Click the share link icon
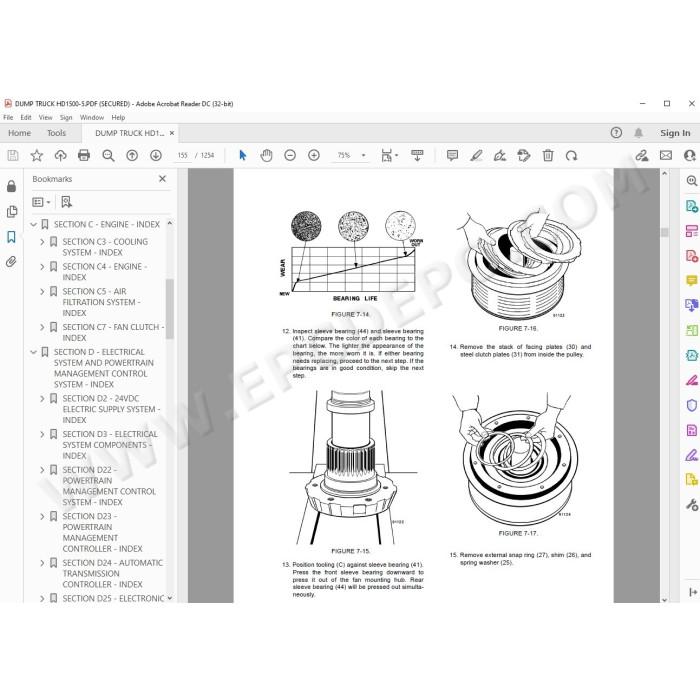 [x=642, y=155]
